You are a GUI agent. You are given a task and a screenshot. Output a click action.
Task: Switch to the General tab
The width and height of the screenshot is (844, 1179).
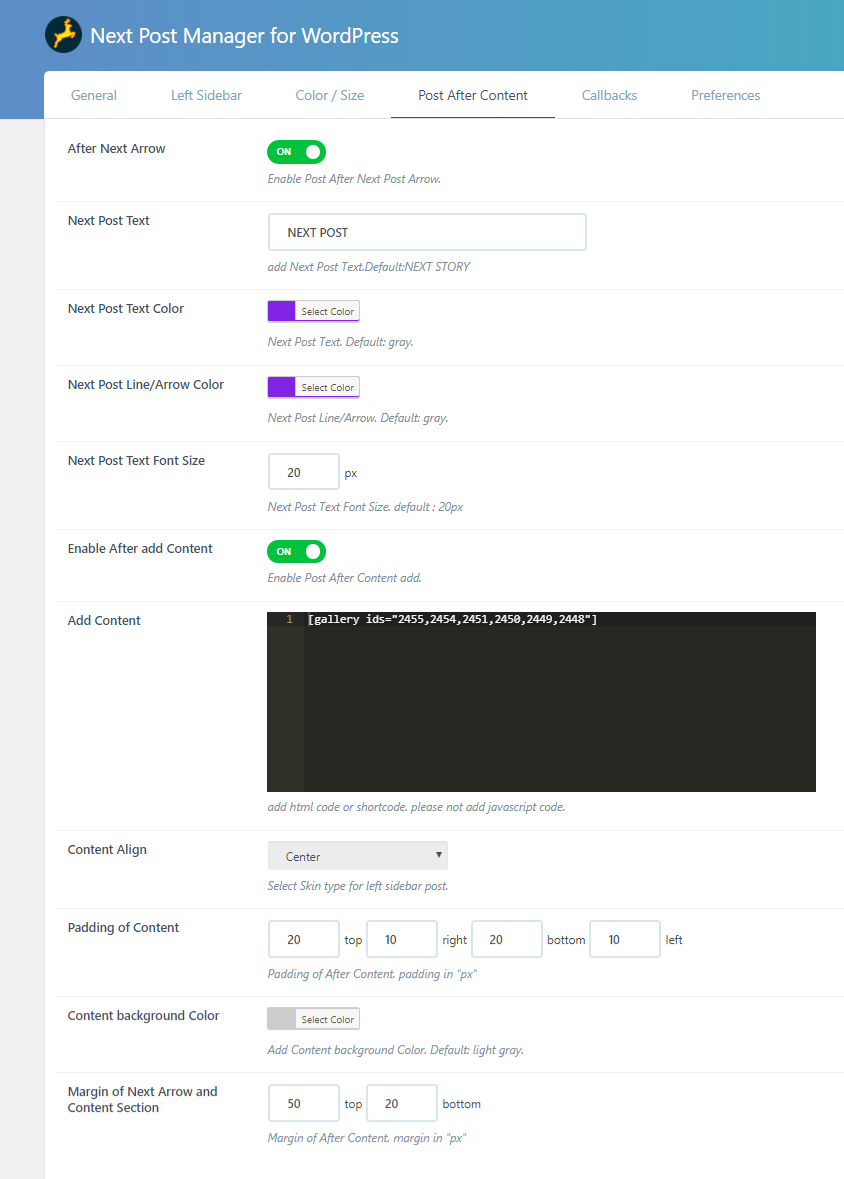[94, 96]
